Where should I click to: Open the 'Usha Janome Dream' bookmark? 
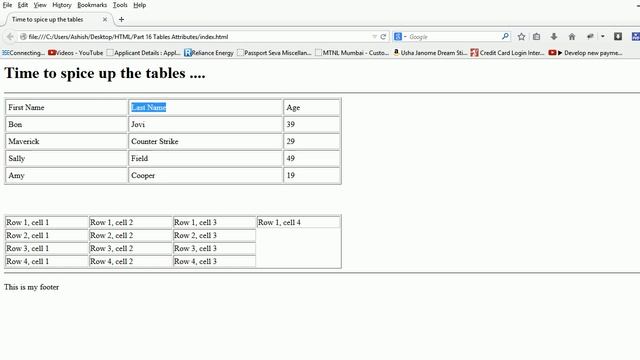point(430,53)
